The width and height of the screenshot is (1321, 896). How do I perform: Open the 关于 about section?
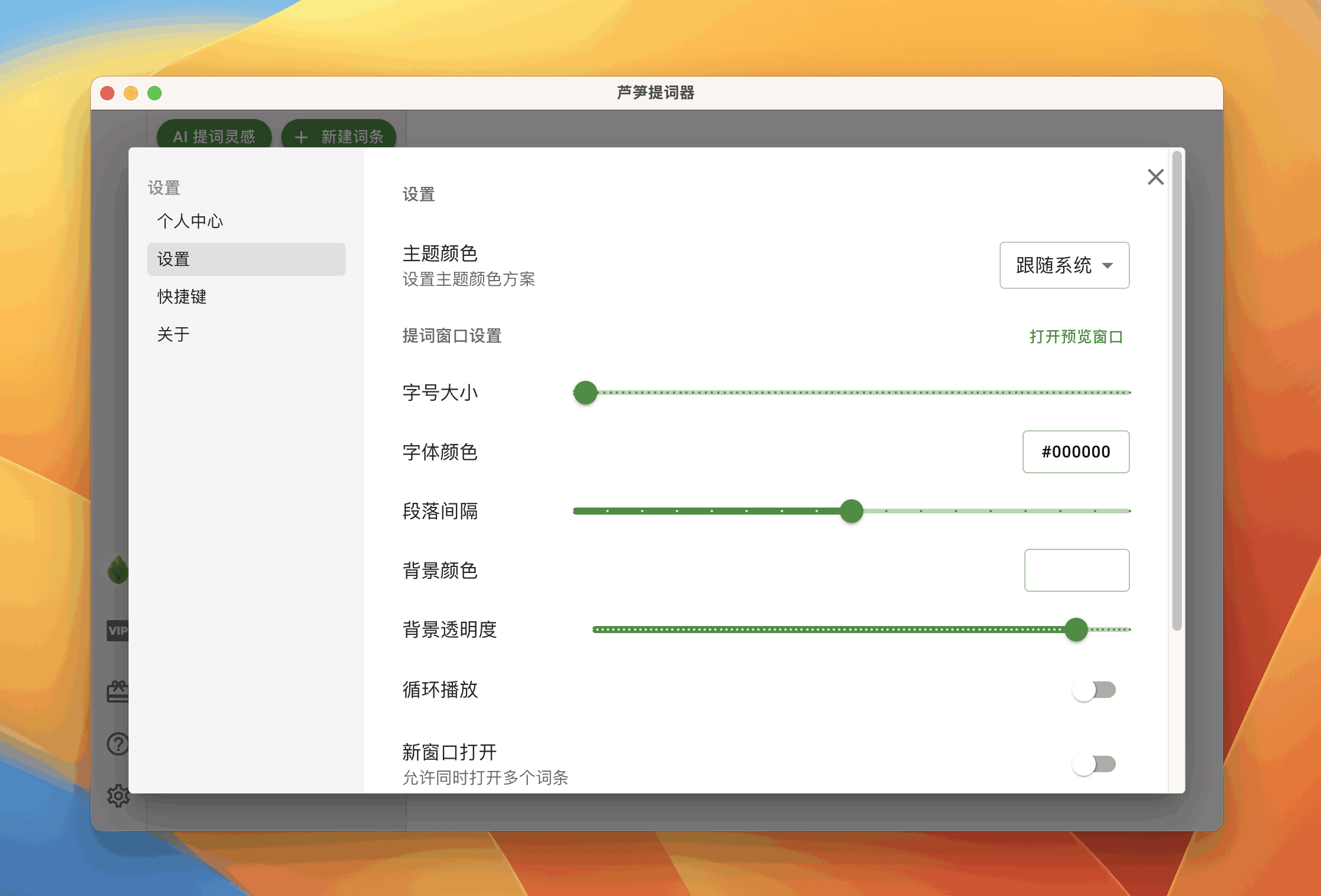tap(247, 334)
